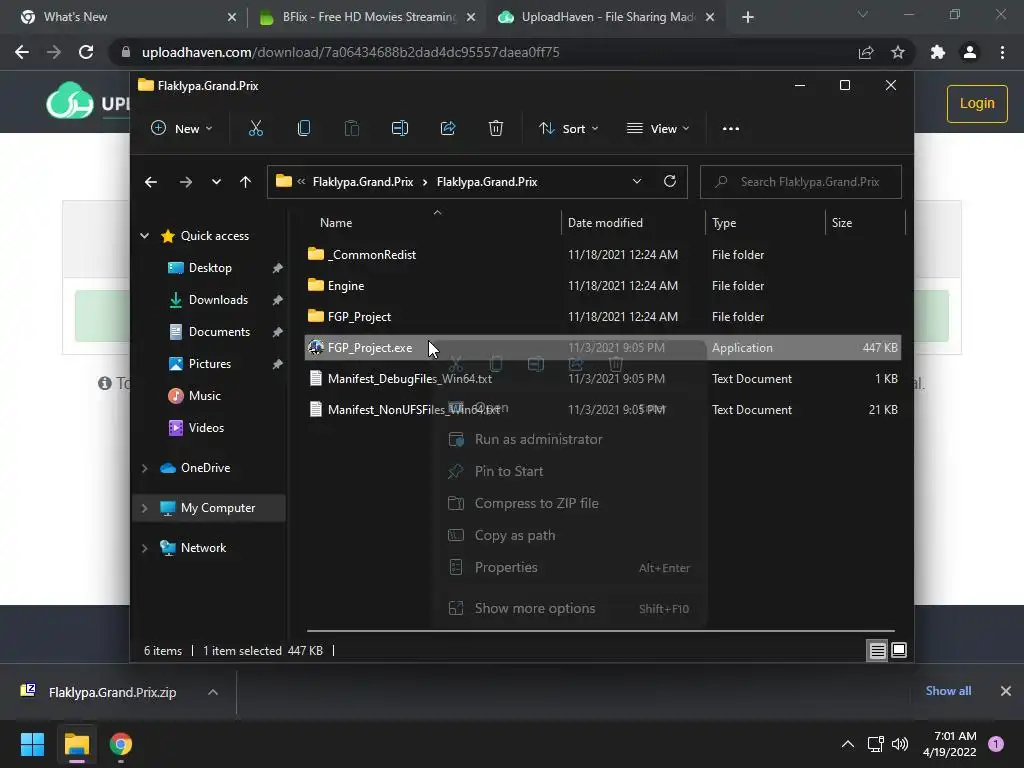Click the File Explorer taskbar icon
The width and height of the screenshot is (1024, 768).
(76, 744)
